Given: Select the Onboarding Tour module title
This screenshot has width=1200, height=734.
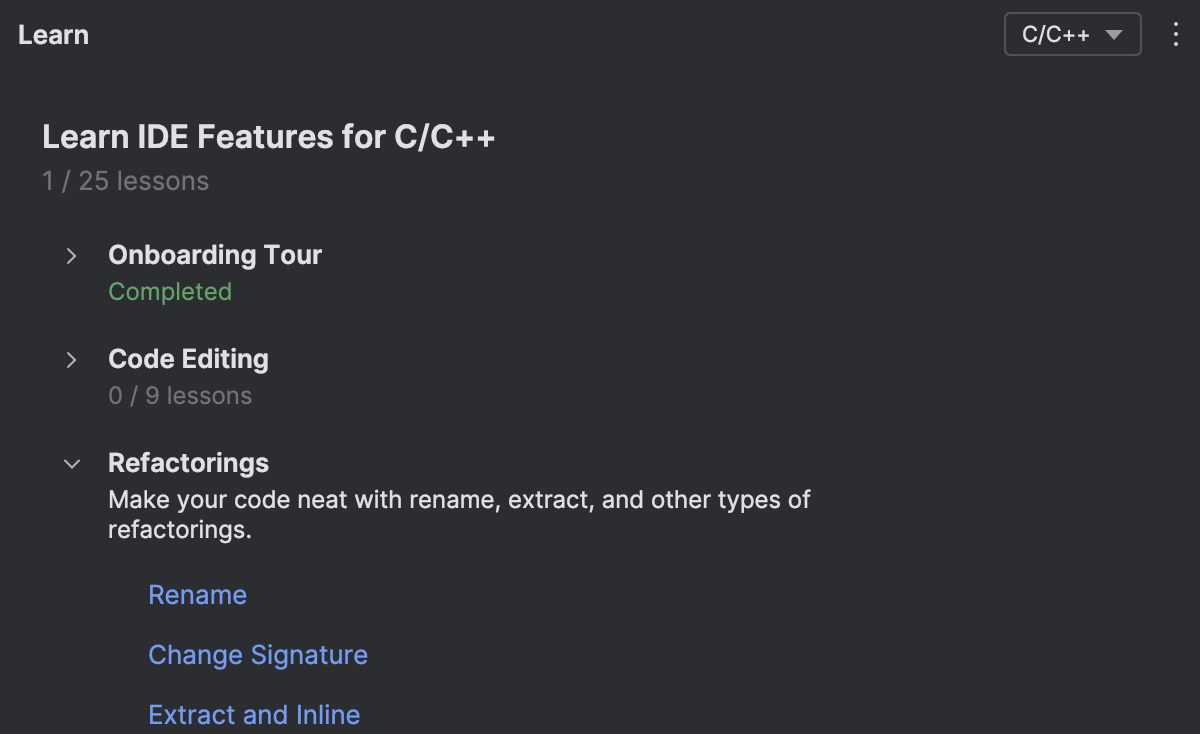Looking at the screenshot, I should 215,255.
